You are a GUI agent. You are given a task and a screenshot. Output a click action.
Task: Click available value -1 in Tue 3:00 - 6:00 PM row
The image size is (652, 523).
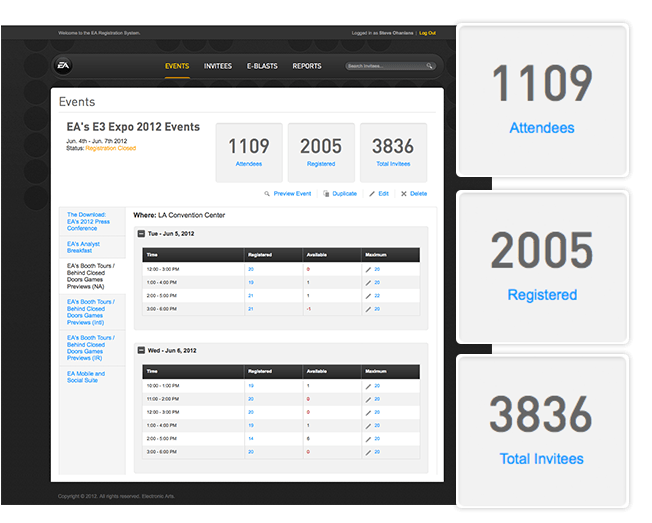(x=309, y=309)
